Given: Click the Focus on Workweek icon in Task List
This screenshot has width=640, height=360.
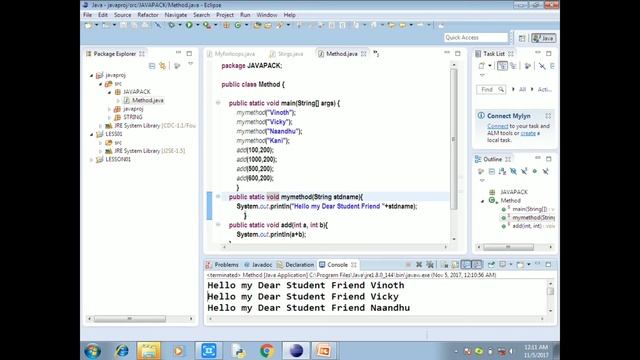Looking at the screenshot, I should (x=527, y=66).
